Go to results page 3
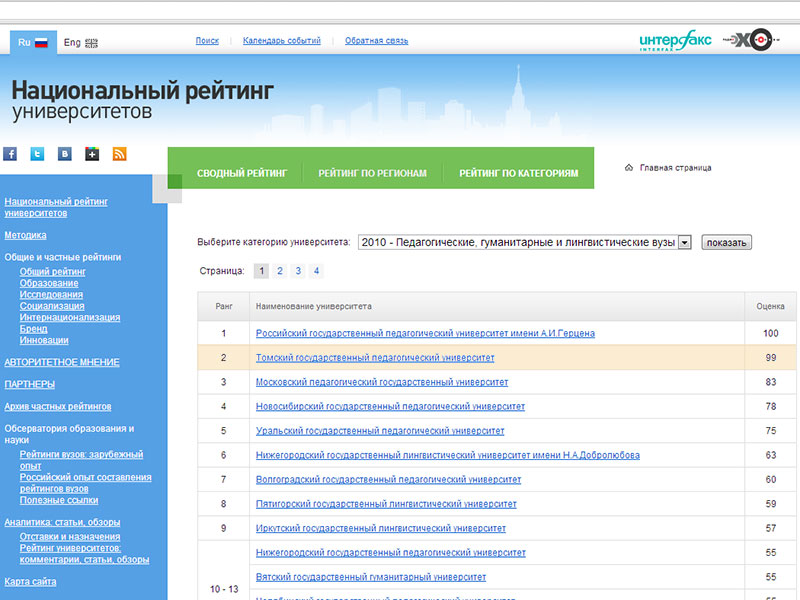 pyautogui.click(x=298, y=271)
